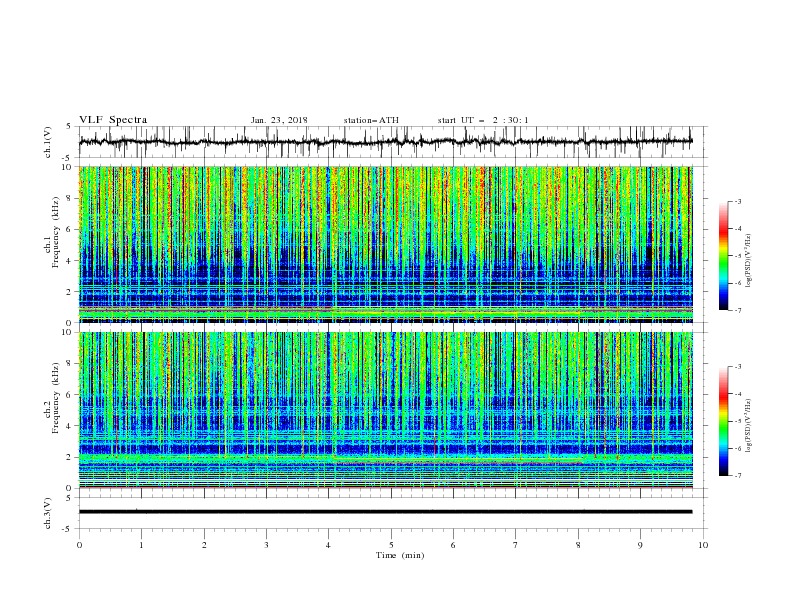Screen dimensions: 792x612
Task: Click time axis tick label "10"
Action: pyautogui.click(x=703, y=545)
